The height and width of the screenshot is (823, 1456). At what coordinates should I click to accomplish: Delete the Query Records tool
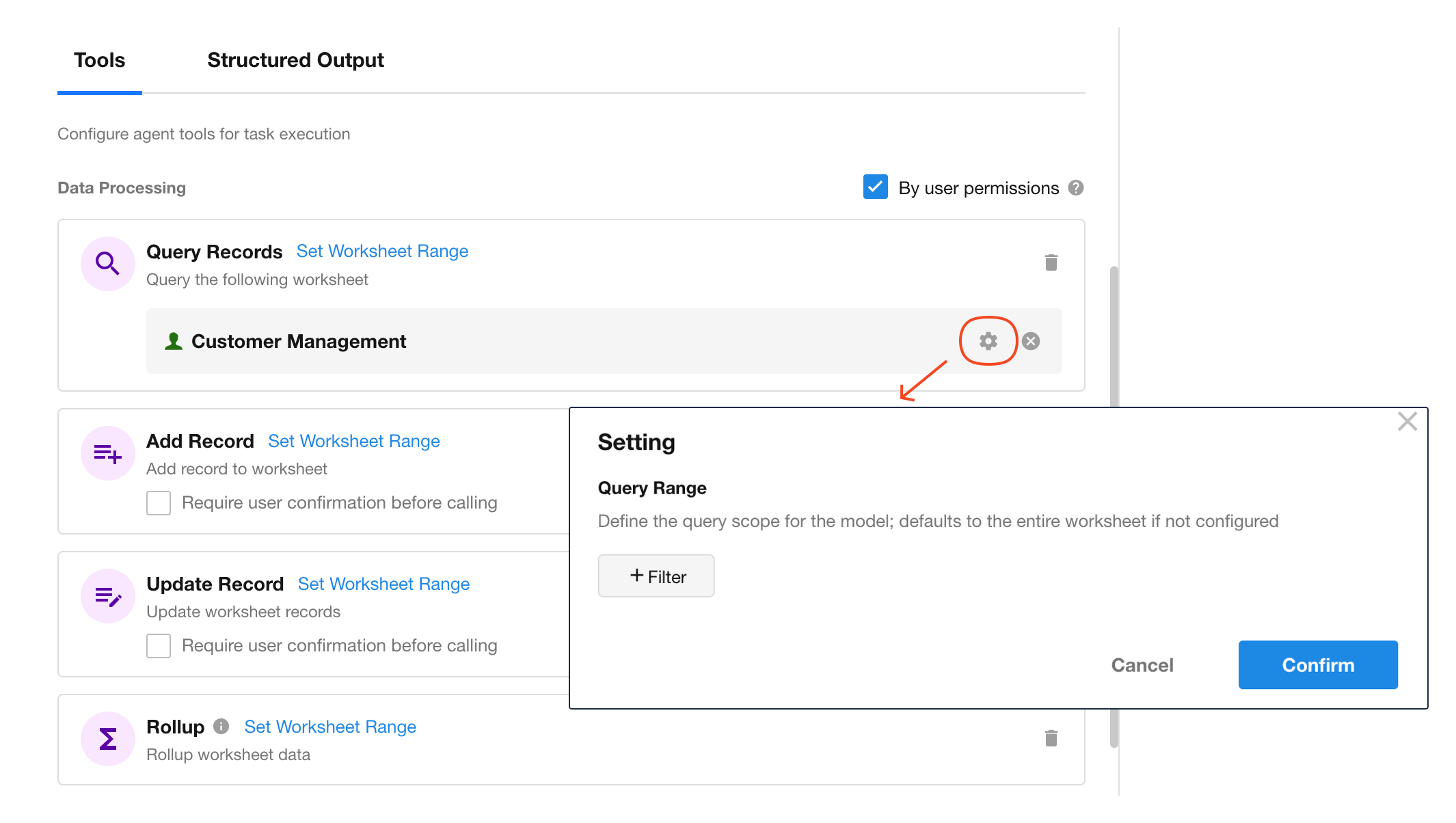(1051, 262)
